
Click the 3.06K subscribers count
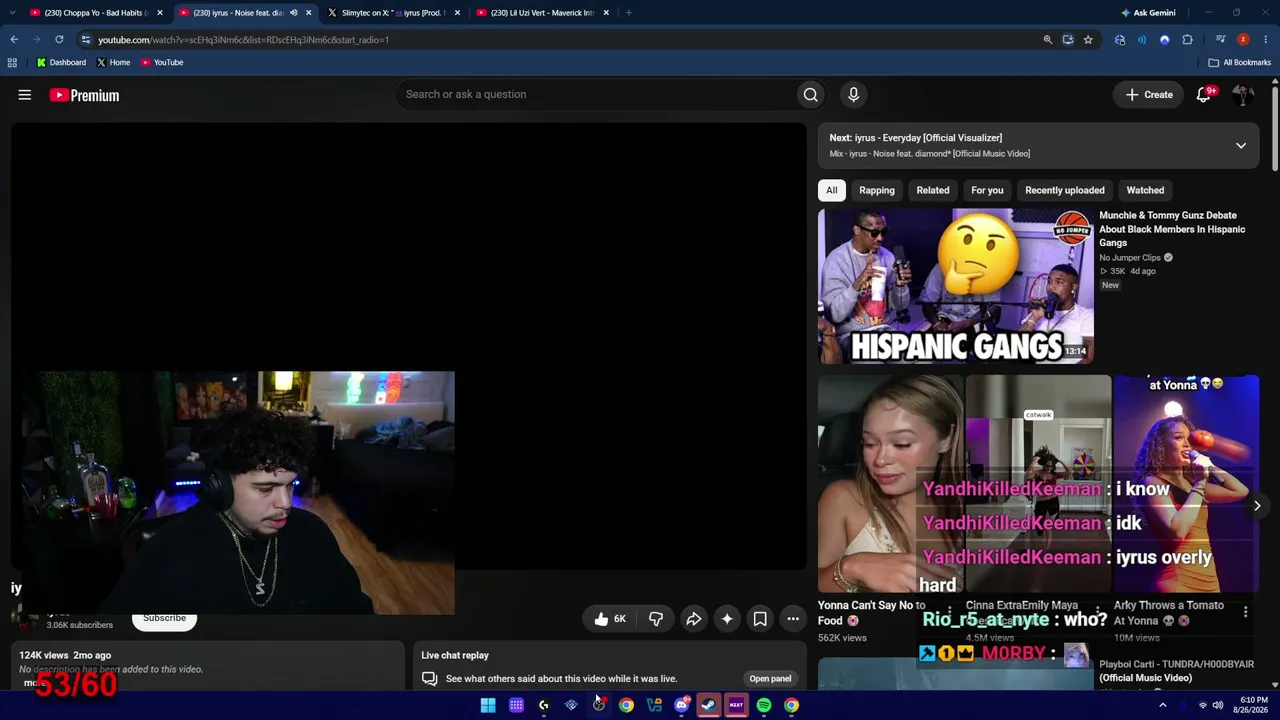(x=79, y=625)
